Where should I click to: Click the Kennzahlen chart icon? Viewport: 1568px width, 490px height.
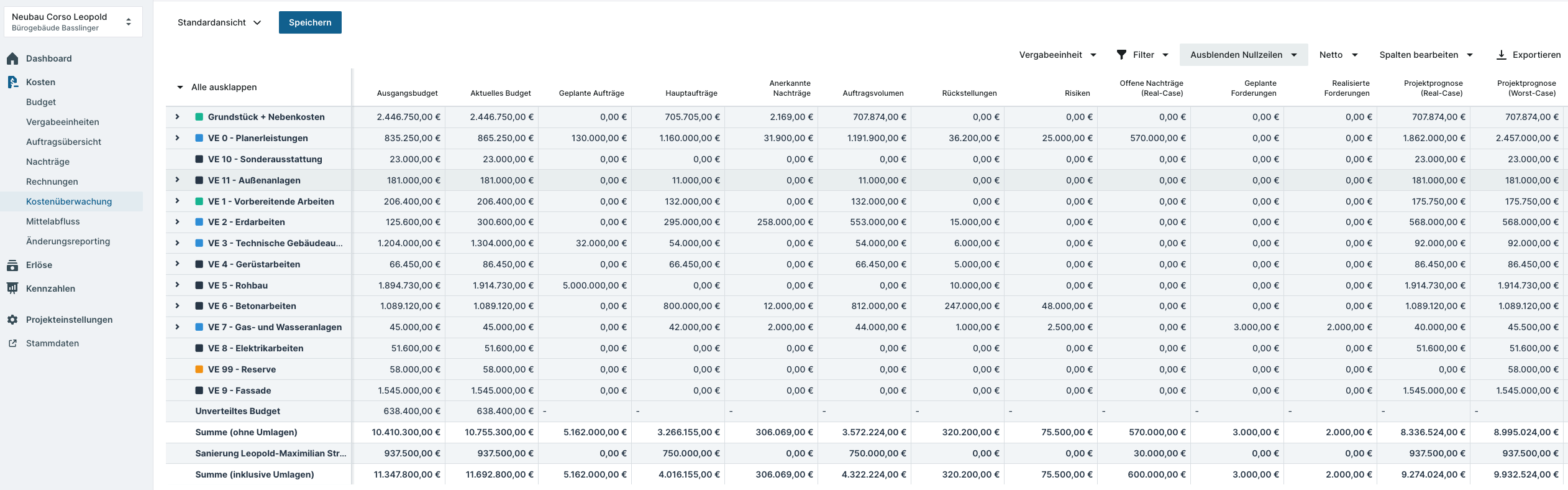click(x=12, y=289)
